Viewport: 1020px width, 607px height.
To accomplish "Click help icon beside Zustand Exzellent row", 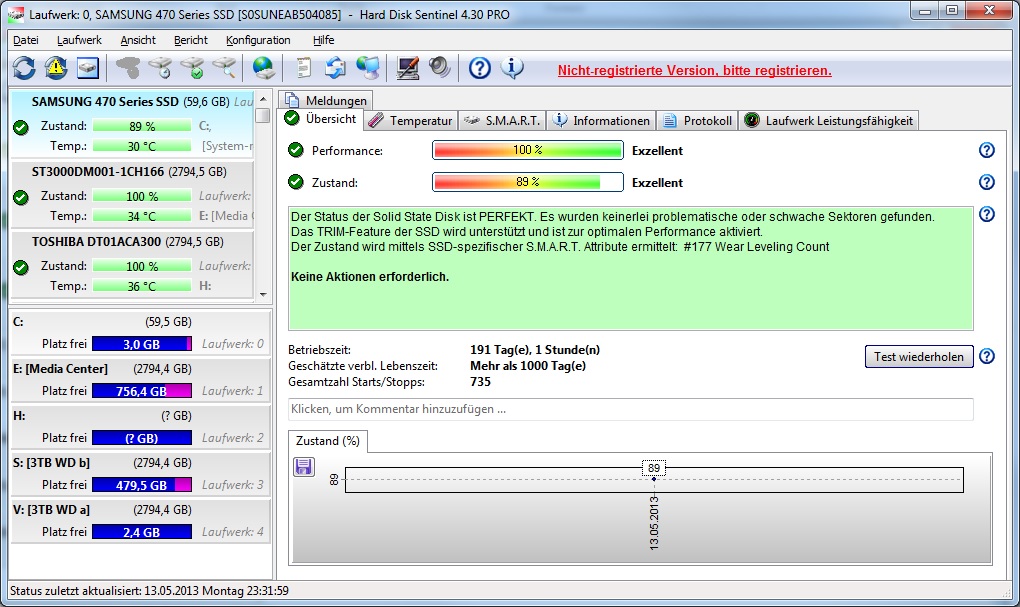I will tap(986, 182).
